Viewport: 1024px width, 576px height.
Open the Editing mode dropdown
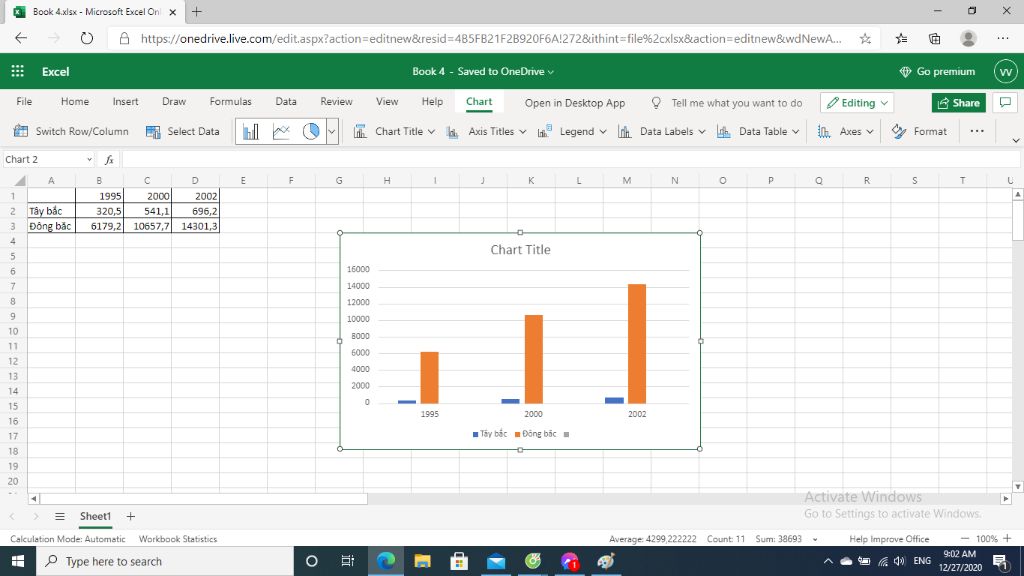857,103
